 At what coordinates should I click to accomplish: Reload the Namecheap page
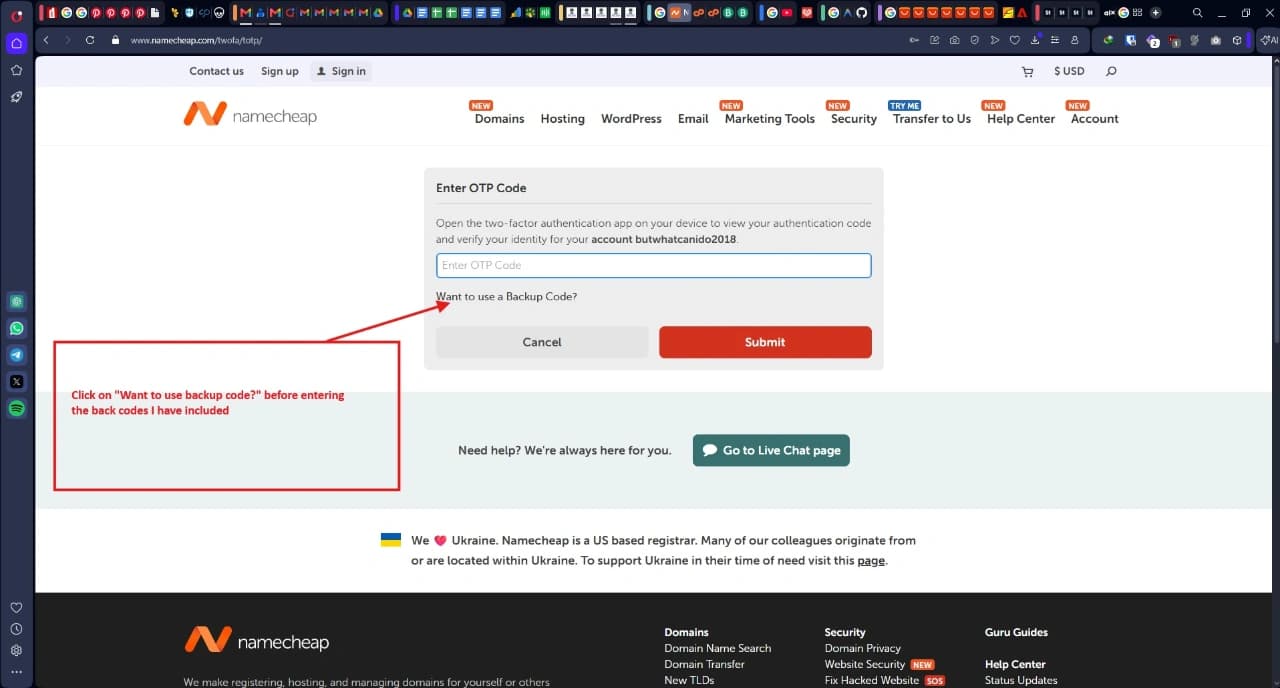pyautogui.click(x=90, y=40)
